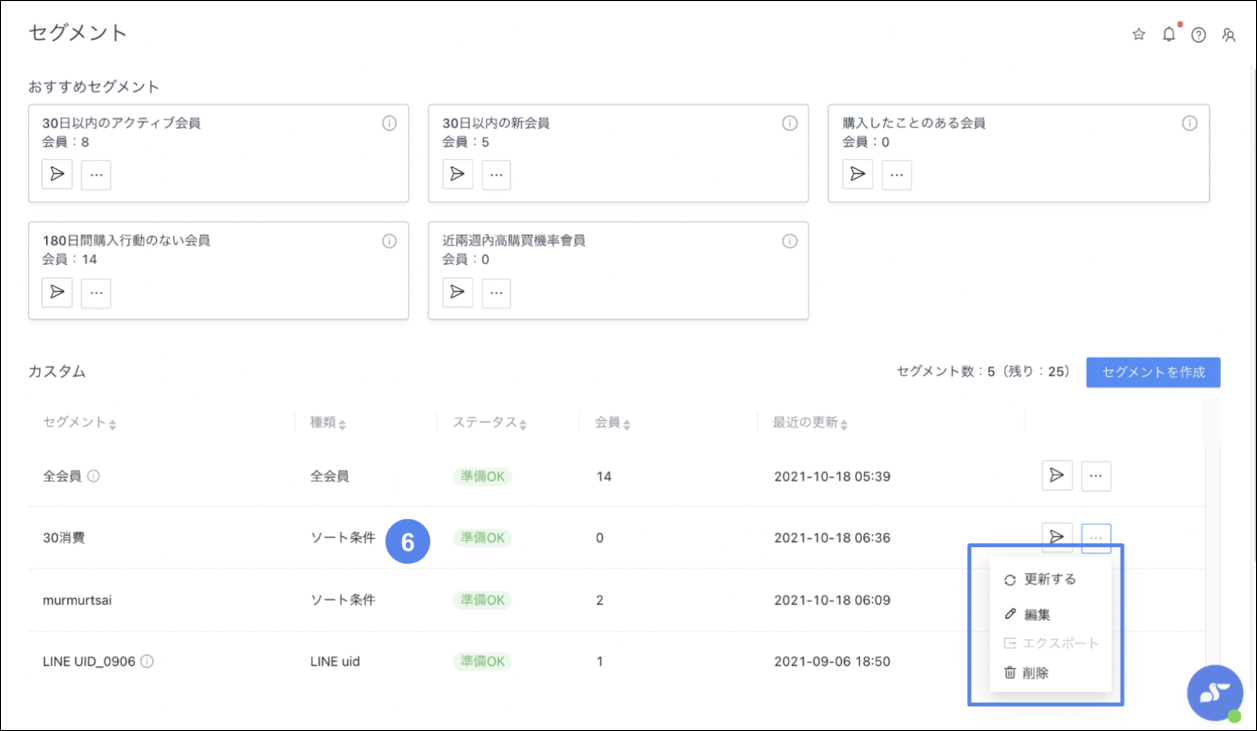Sort table by セグメント column header
Viewport: 1257px width, 731px height.
80,423
